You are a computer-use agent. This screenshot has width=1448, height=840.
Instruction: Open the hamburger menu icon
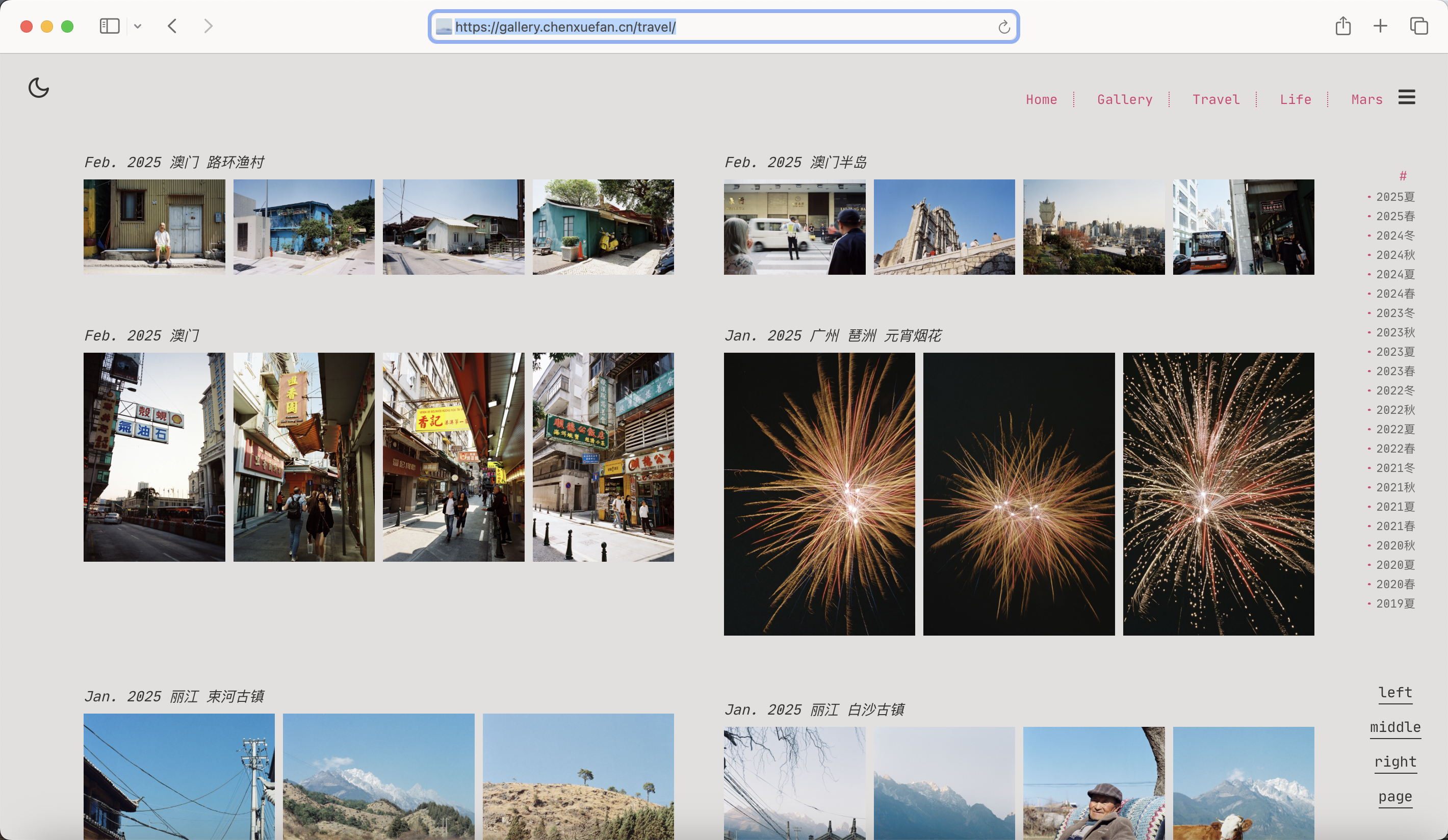click(x=1406, y=98)
